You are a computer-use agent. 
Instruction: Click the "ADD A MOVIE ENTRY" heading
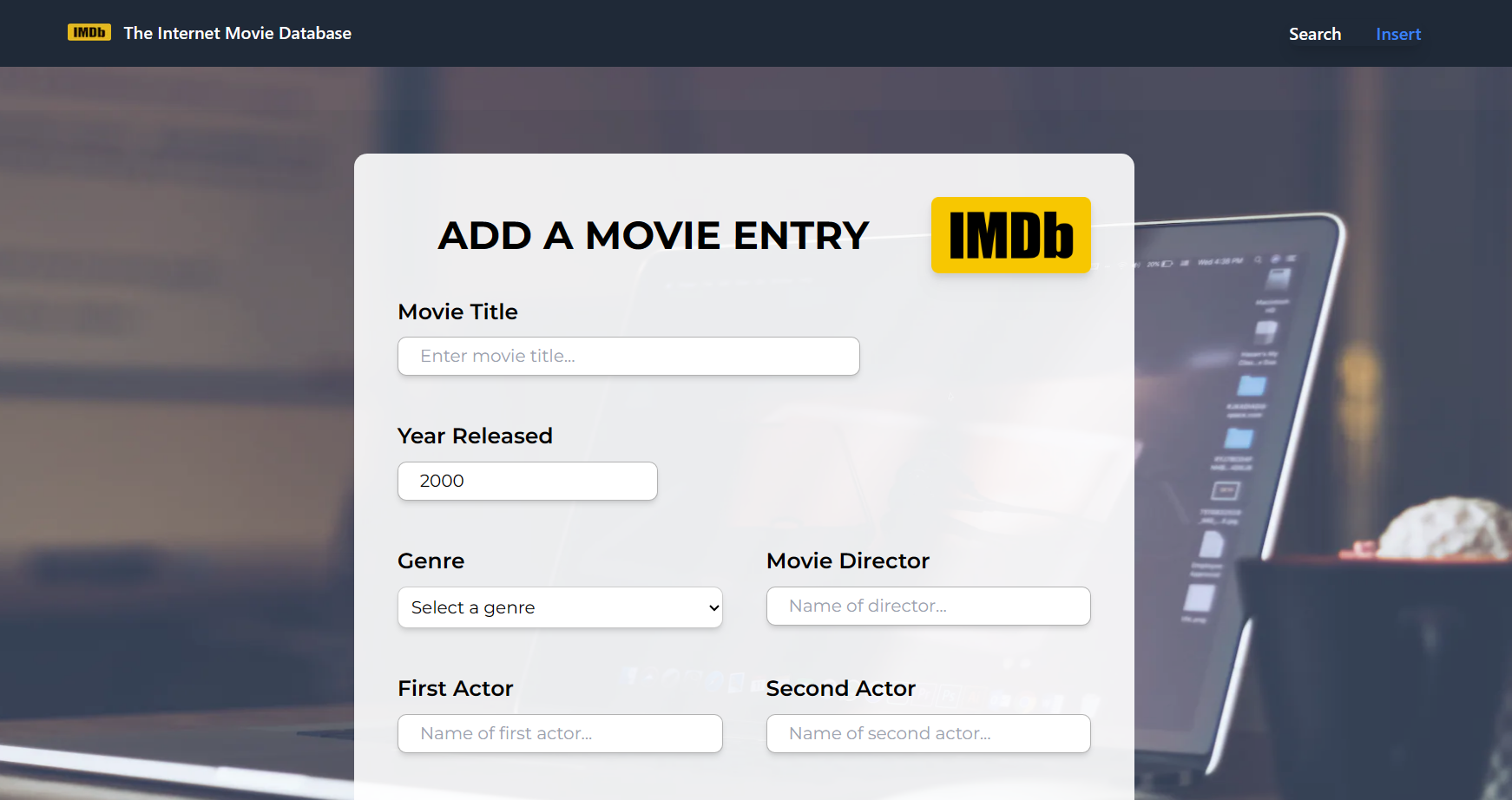653,235
